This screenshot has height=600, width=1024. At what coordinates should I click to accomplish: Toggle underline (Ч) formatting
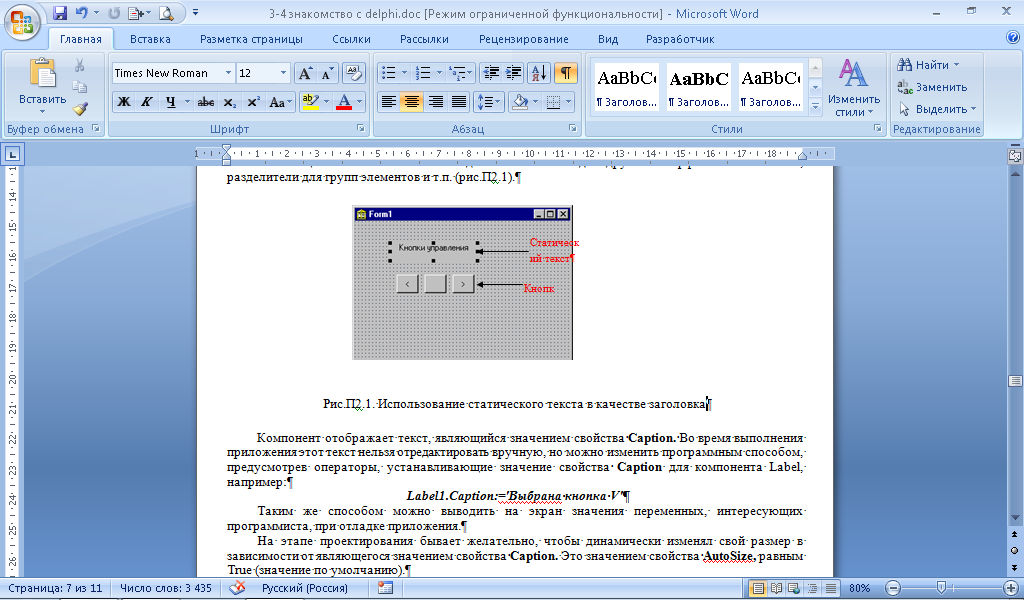click(x=170, y=102)
